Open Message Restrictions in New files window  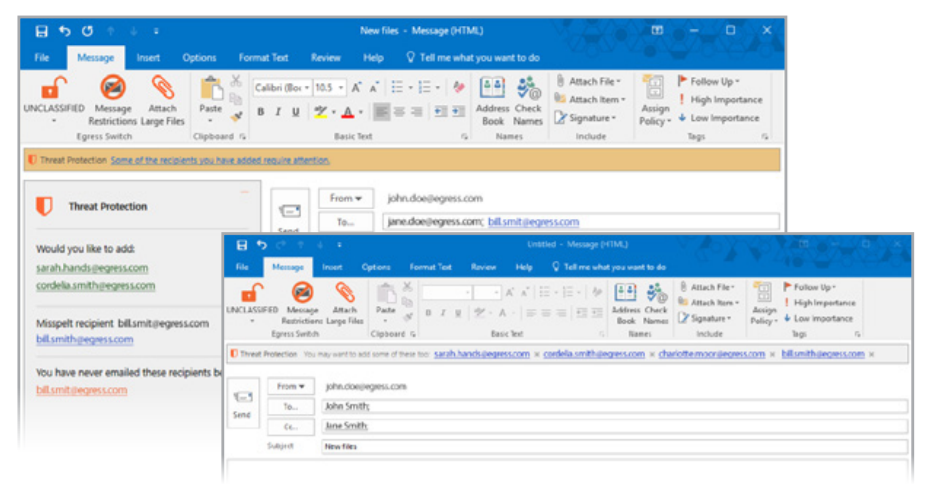click(113, 101)
